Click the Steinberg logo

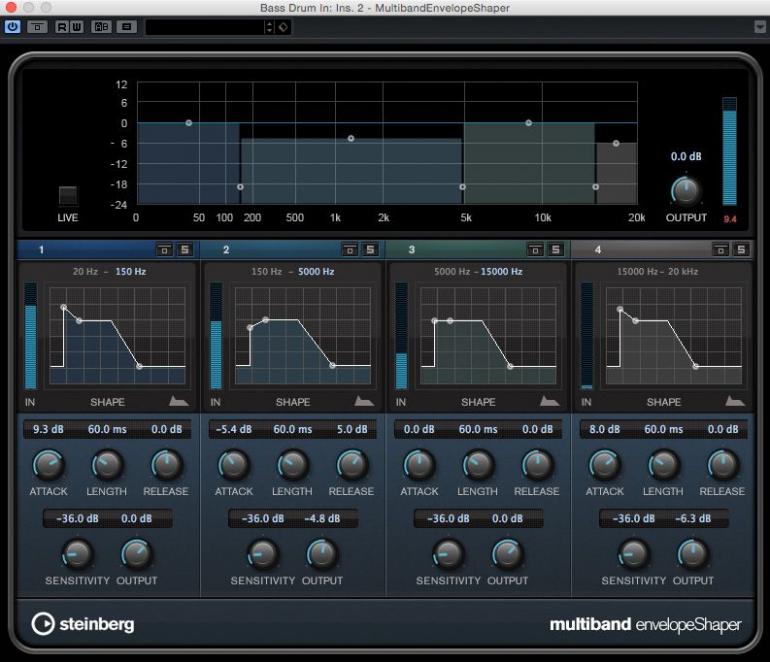pyautogui.click(x=82, y=624)
